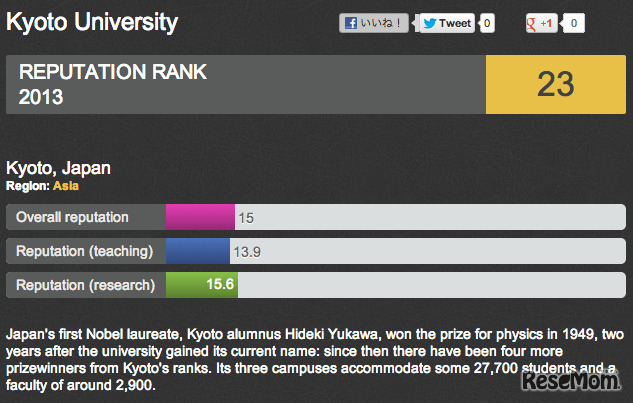Image resolution: width=633 pixels, height=403 pixels.
Task: Click the REPUTATION RANK 2013 banner
Action: click(x=245, y=85)
